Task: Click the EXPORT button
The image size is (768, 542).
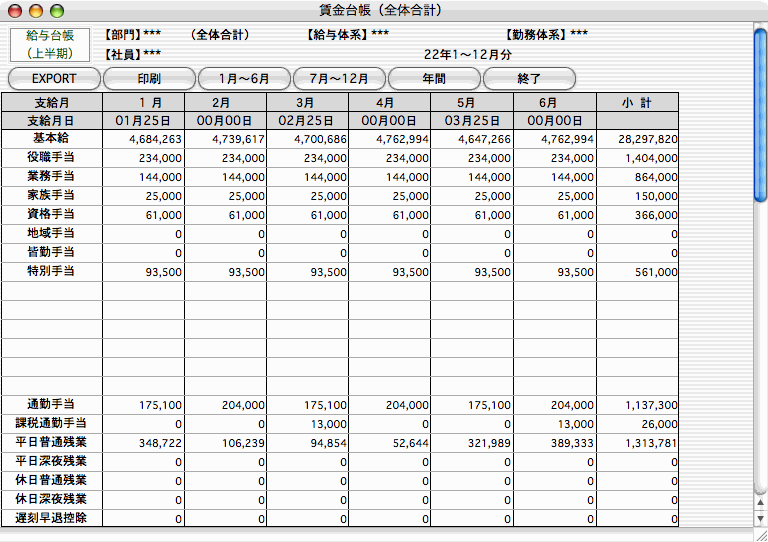Action: coord(54,78)
